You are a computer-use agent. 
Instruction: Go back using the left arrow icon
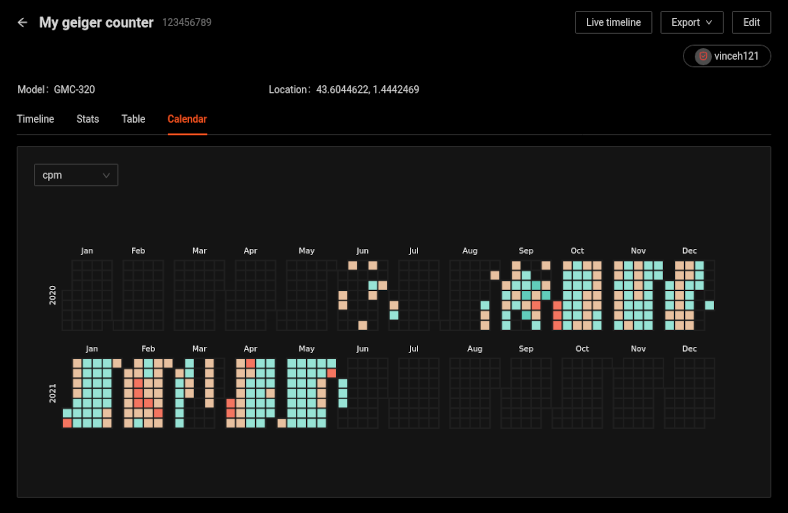click(x=22, y=22)
